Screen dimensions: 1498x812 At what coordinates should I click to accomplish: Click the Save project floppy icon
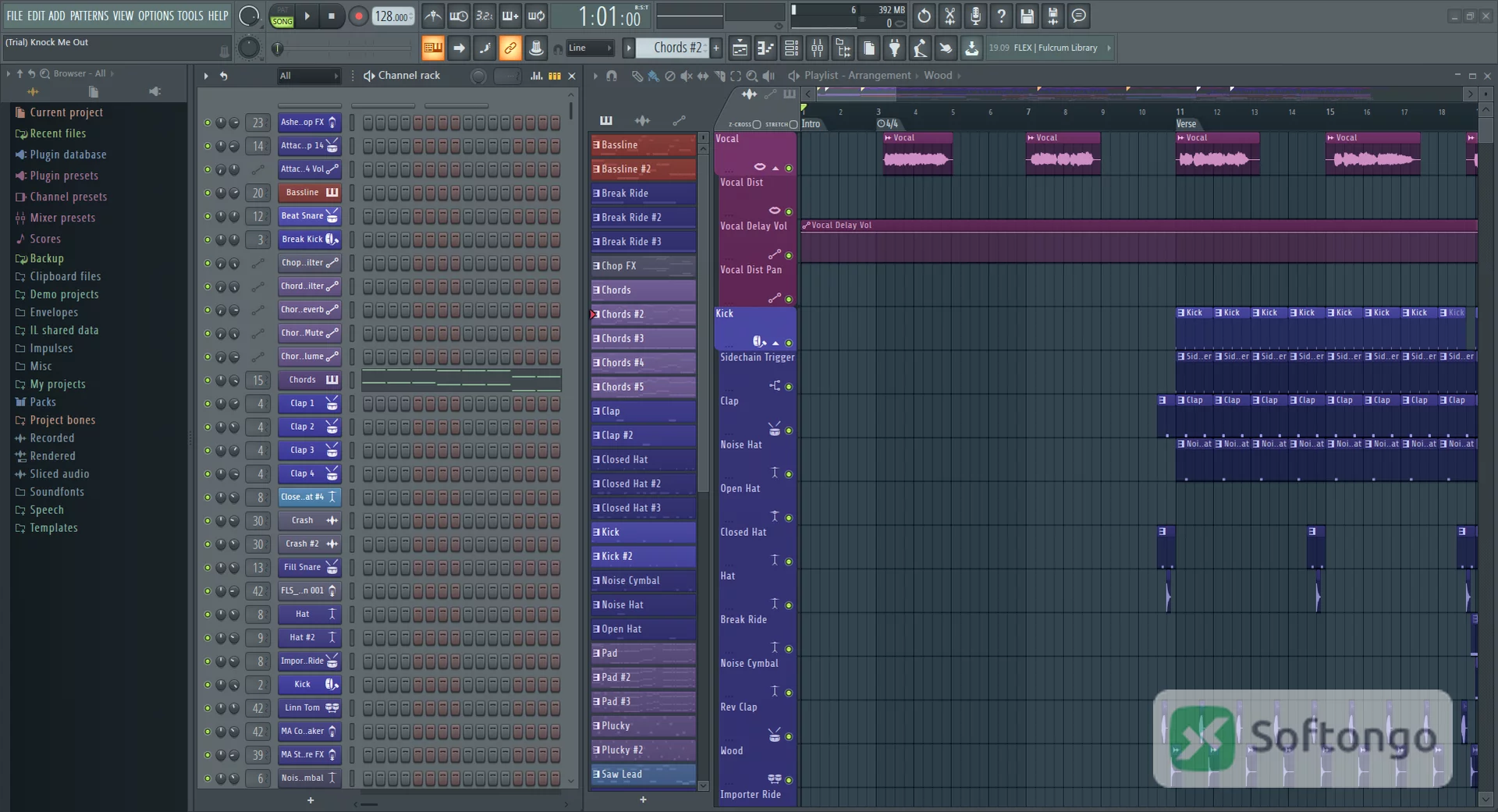click(1027, 16)
